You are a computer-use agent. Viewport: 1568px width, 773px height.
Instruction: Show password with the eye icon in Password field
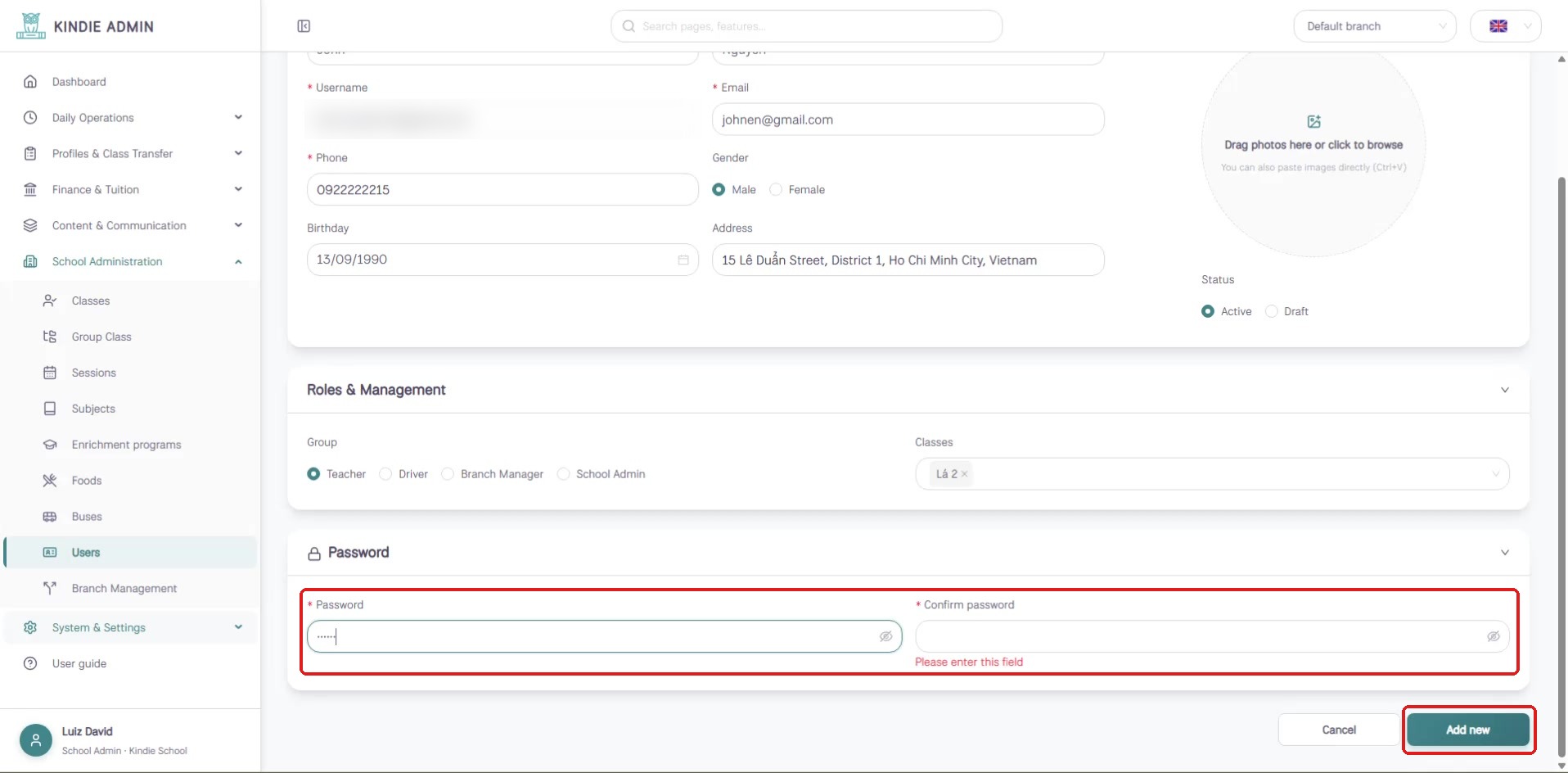(885, 636)
